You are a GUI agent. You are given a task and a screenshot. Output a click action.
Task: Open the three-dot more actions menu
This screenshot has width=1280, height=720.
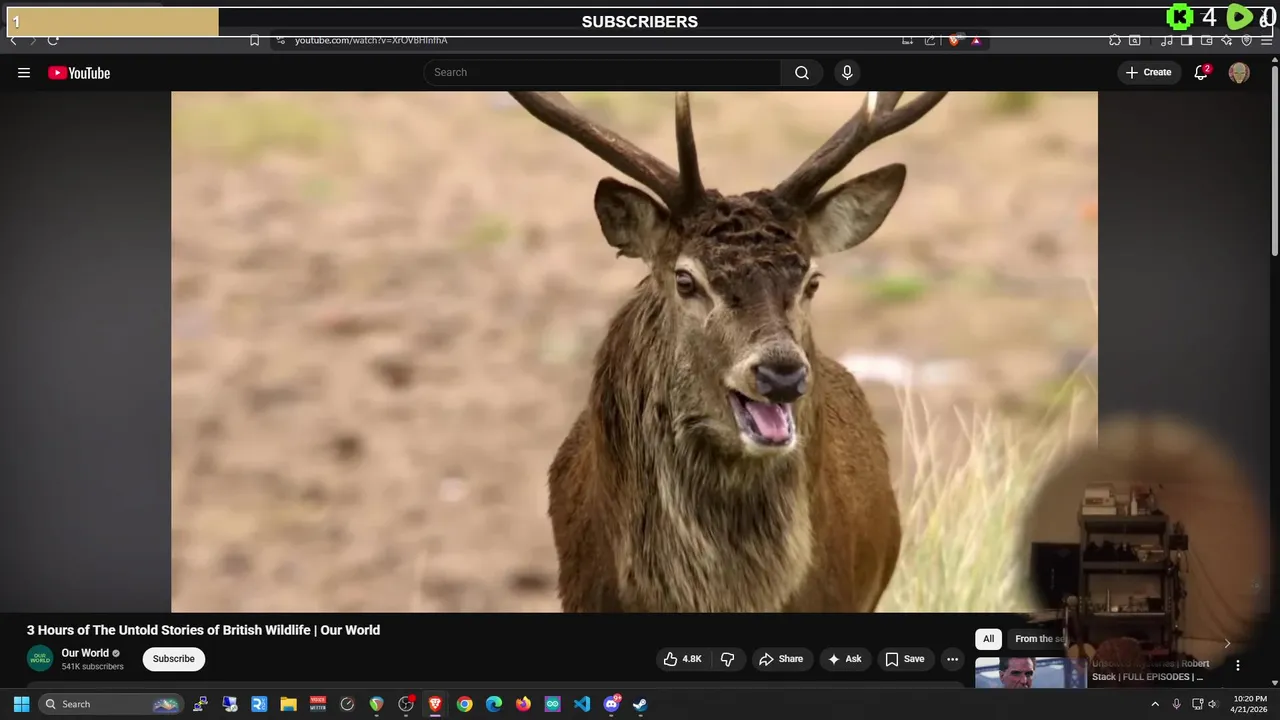(x=952, y=659)
